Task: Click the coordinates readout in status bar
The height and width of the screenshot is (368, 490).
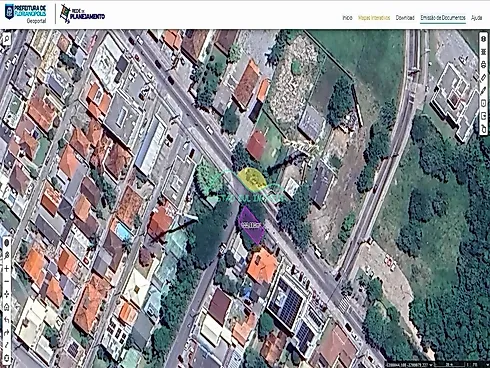Action: coord(407,365)
